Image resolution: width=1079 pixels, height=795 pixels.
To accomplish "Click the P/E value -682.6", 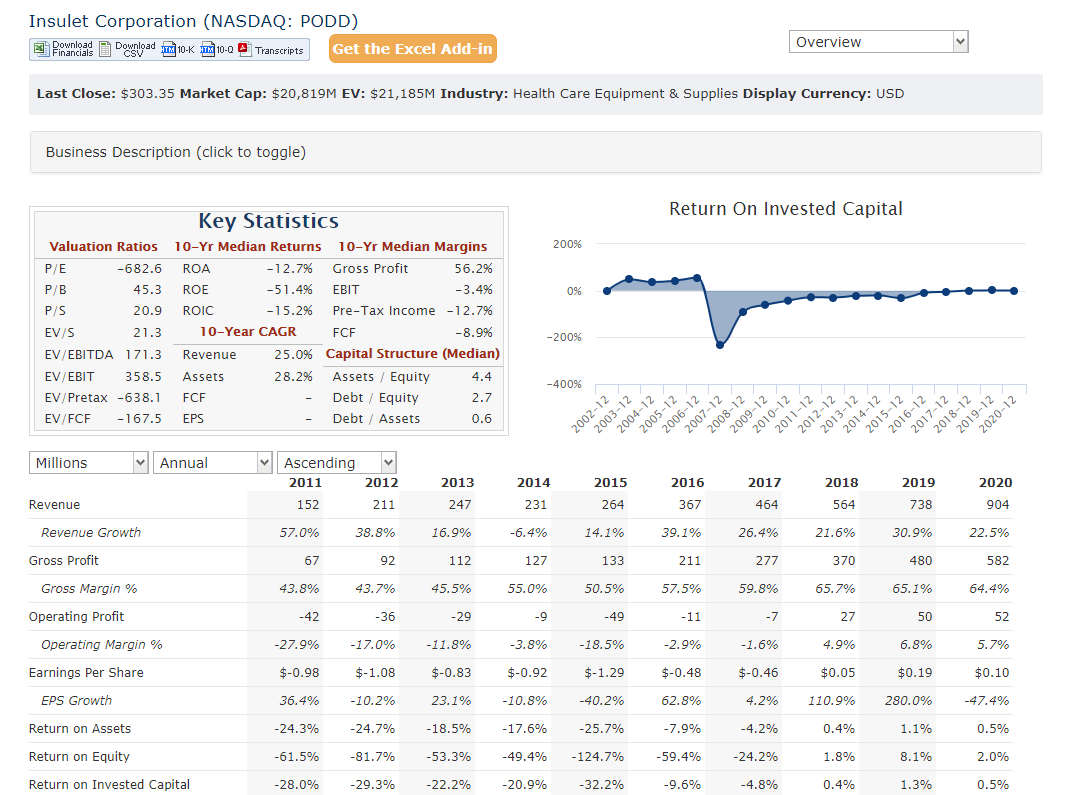I will 140,268.
